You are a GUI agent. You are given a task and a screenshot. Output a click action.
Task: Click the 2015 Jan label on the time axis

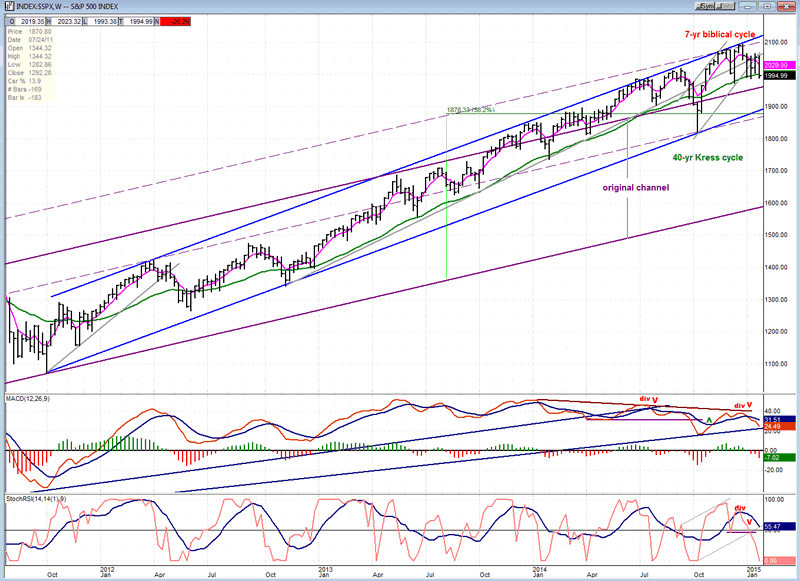coord(752,571)
